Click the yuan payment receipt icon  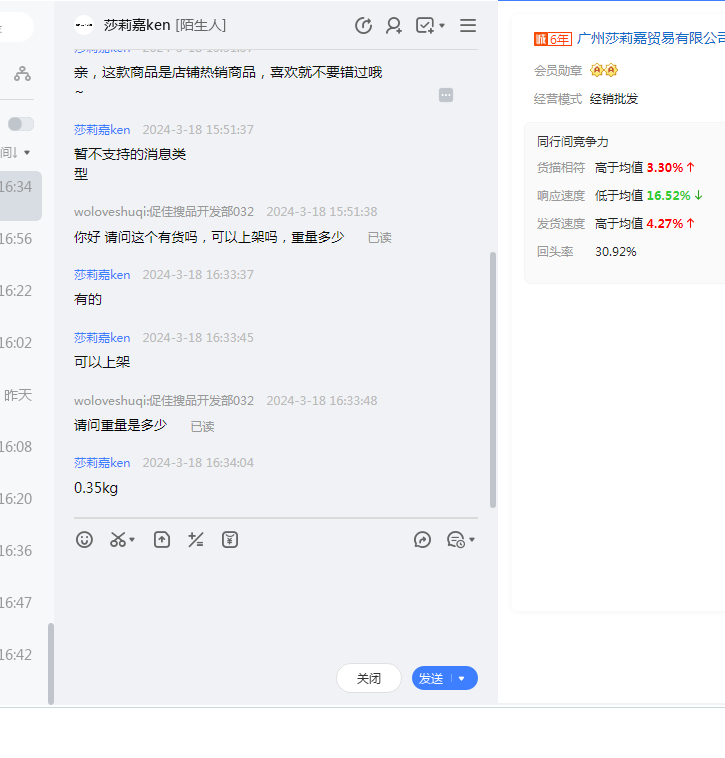[230, 540]
